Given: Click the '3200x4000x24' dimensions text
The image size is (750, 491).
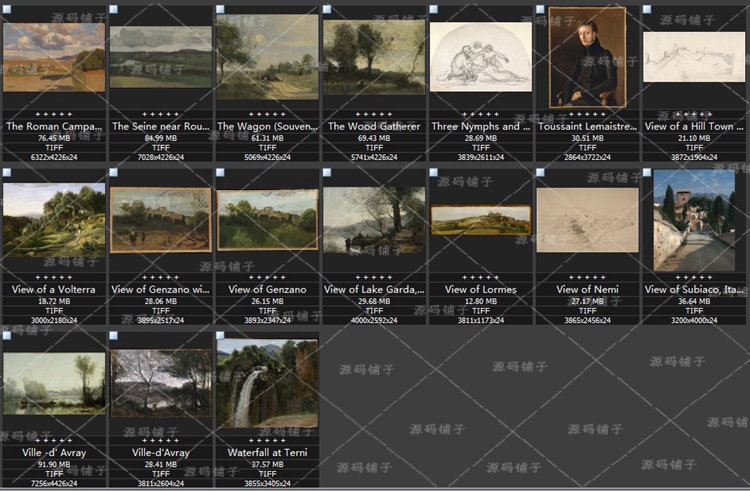Looking at the screenshot, I should click(x=694, y=320).
